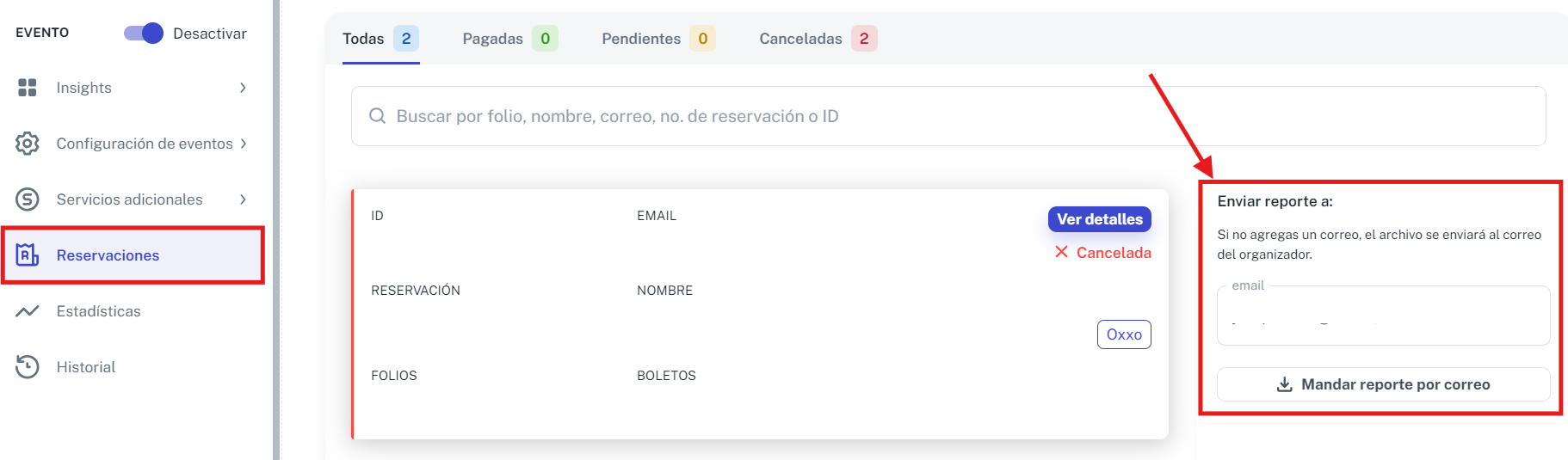Click the Insights grid icon
The width and height of the screenshot is (1568, 460).
point(28,88)
